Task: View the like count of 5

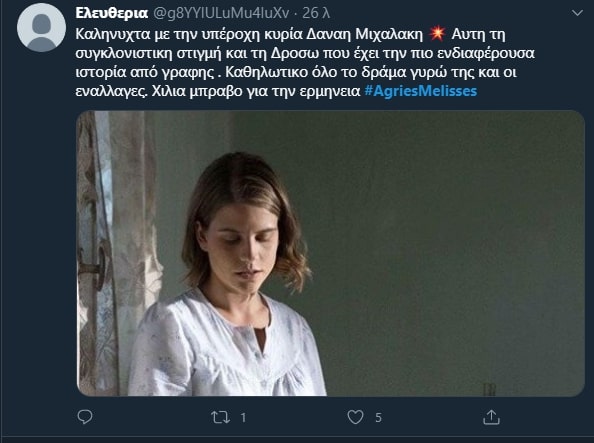Action: tap(378, 418)
